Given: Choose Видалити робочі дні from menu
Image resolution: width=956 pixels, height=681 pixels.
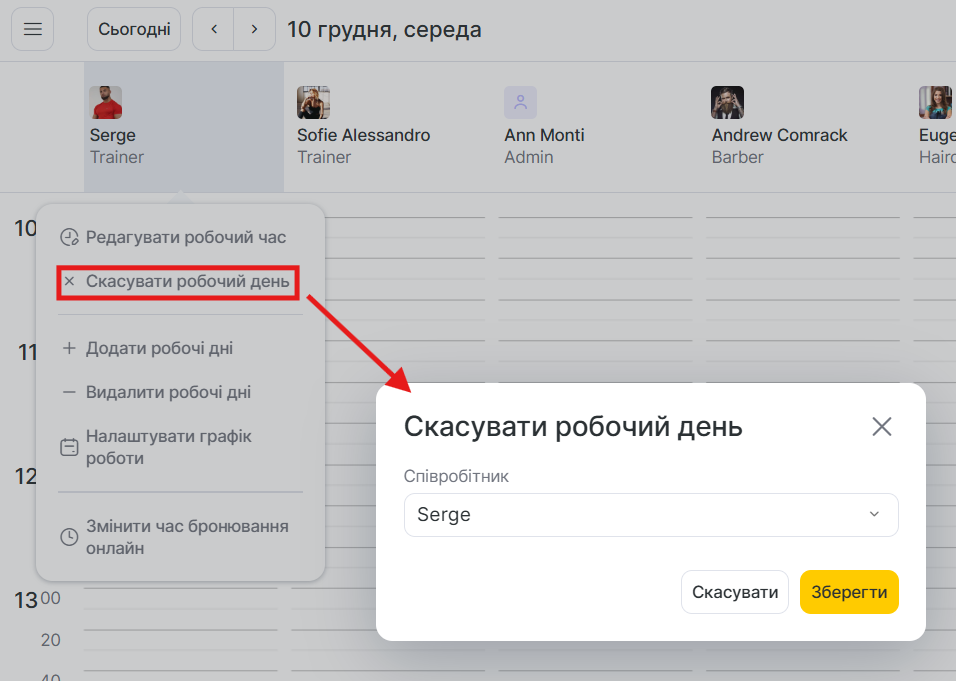Looking at the screenshot, I should (168, 392).
